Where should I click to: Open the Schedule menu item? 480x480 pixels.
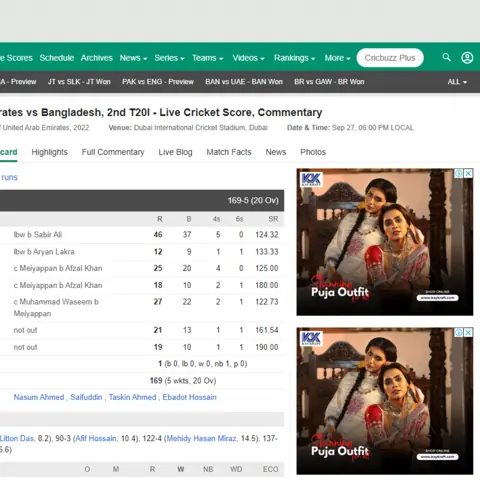[57, 58]
